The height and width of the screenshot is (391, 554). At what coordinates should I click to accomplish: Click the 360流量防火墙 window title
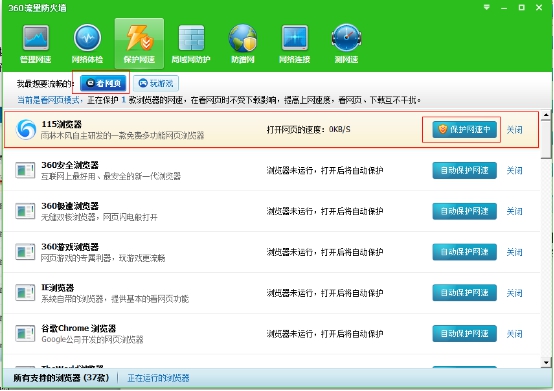(37, 8)
